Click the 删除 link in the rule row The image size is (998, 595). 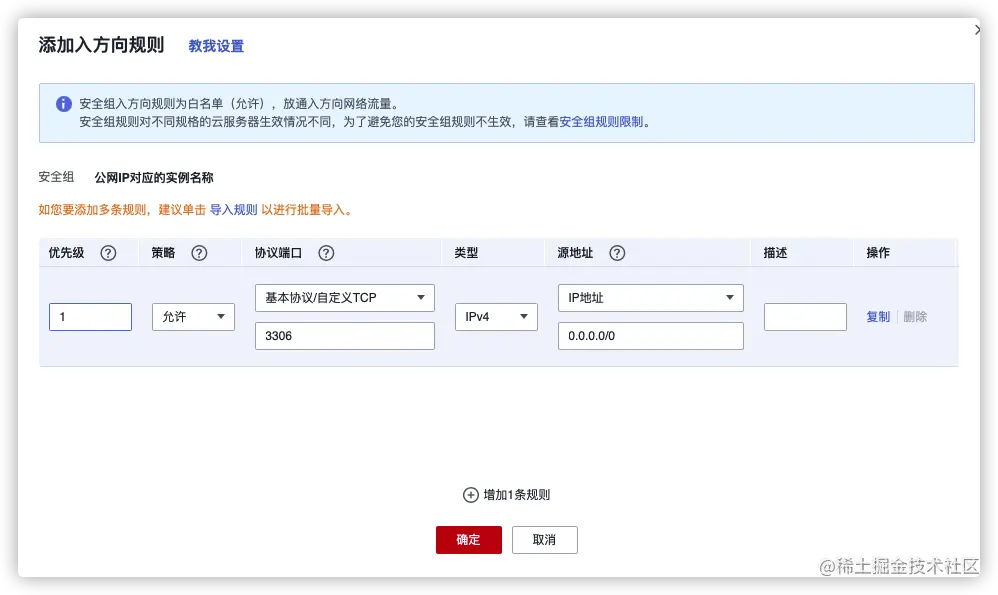tap(915, 317)
